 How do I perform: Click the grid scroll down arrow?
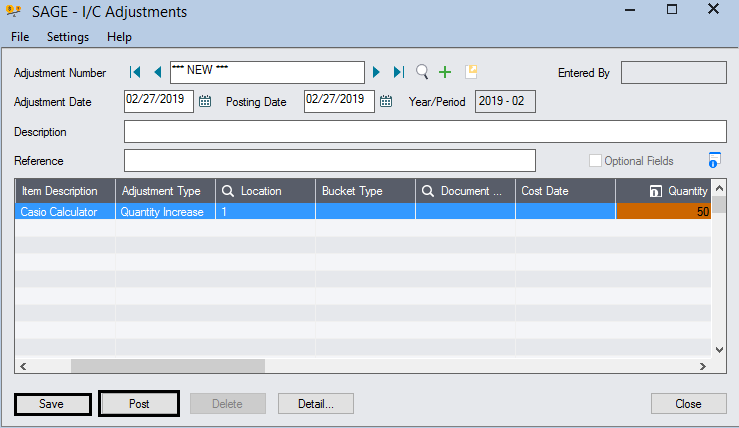[x=719, y=350]
